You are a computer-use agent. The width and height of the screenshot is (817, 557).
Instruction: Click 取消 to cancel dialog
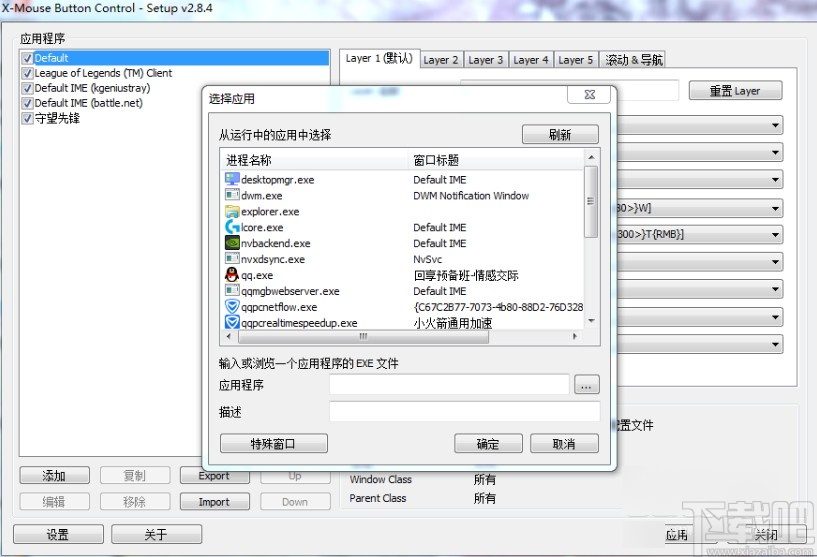point(564,443)
